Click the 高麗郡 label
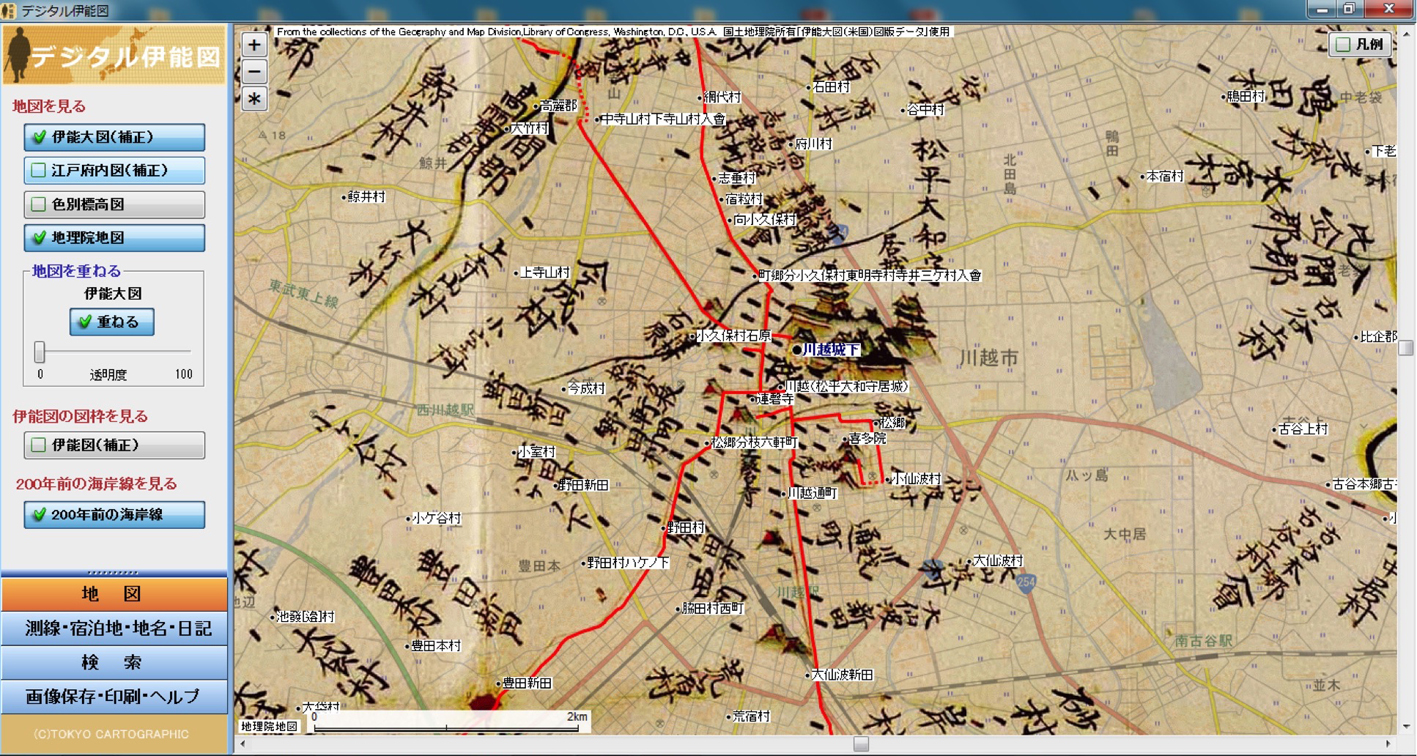The height and width of the screenshot is (756, 1417). 558,105
